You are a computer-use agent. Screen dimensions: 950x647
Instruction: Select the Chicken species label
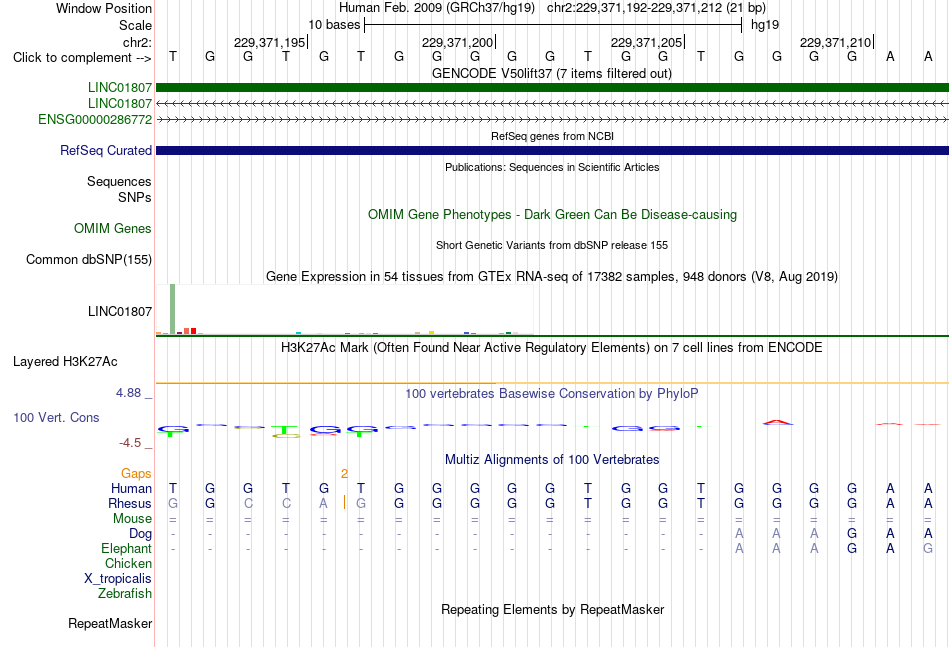pyautogui.click(x=128, y=563)
